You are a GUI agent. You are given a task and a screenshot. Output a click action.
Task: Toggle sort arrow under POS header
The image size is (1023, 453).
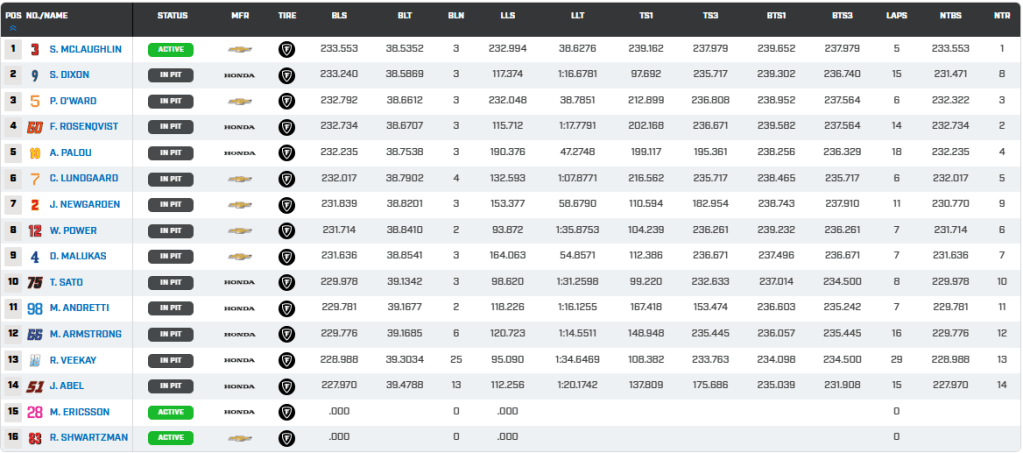tap(12, 28)
